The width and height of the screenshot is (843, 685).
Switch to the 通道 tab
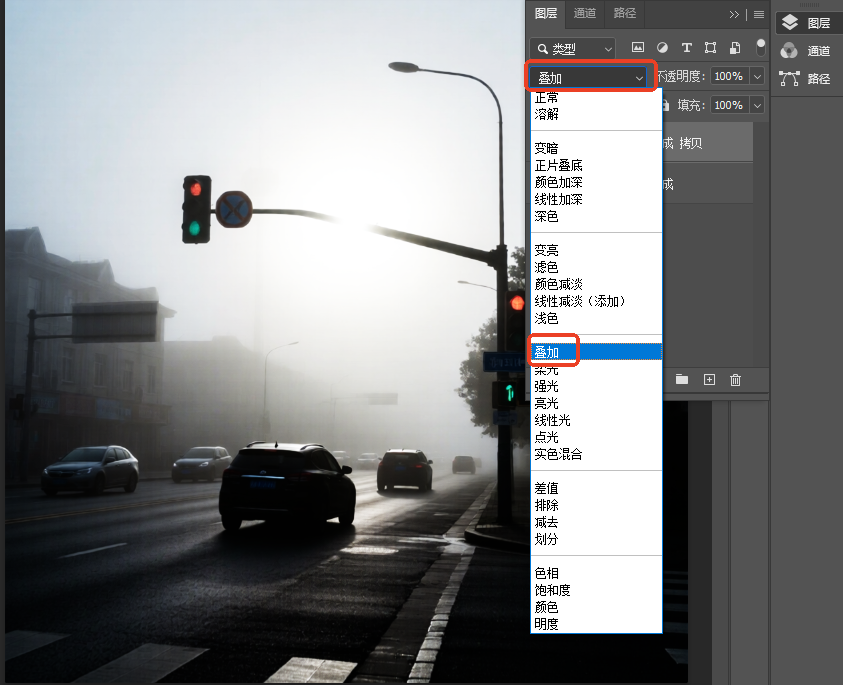584,13
